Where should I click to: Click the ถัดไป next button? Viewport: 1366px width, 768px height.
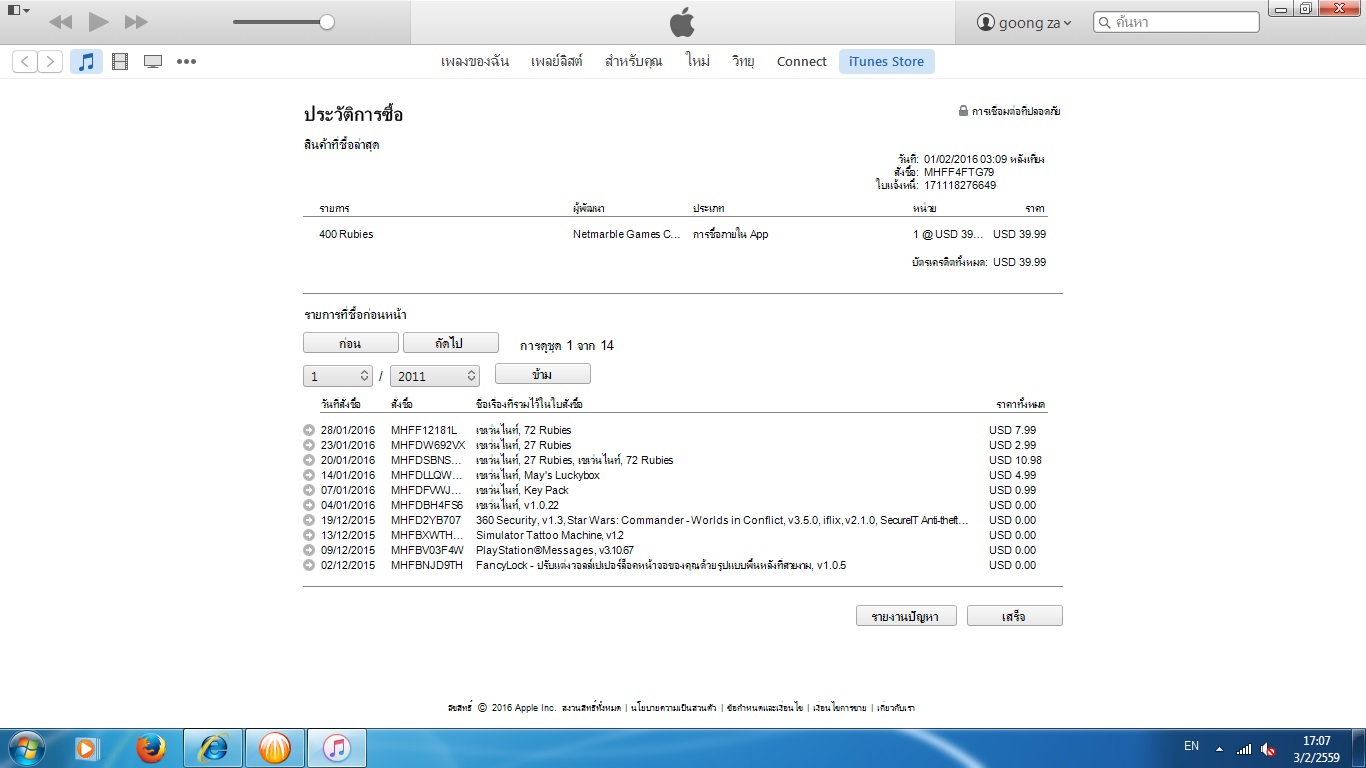(451, 343)
